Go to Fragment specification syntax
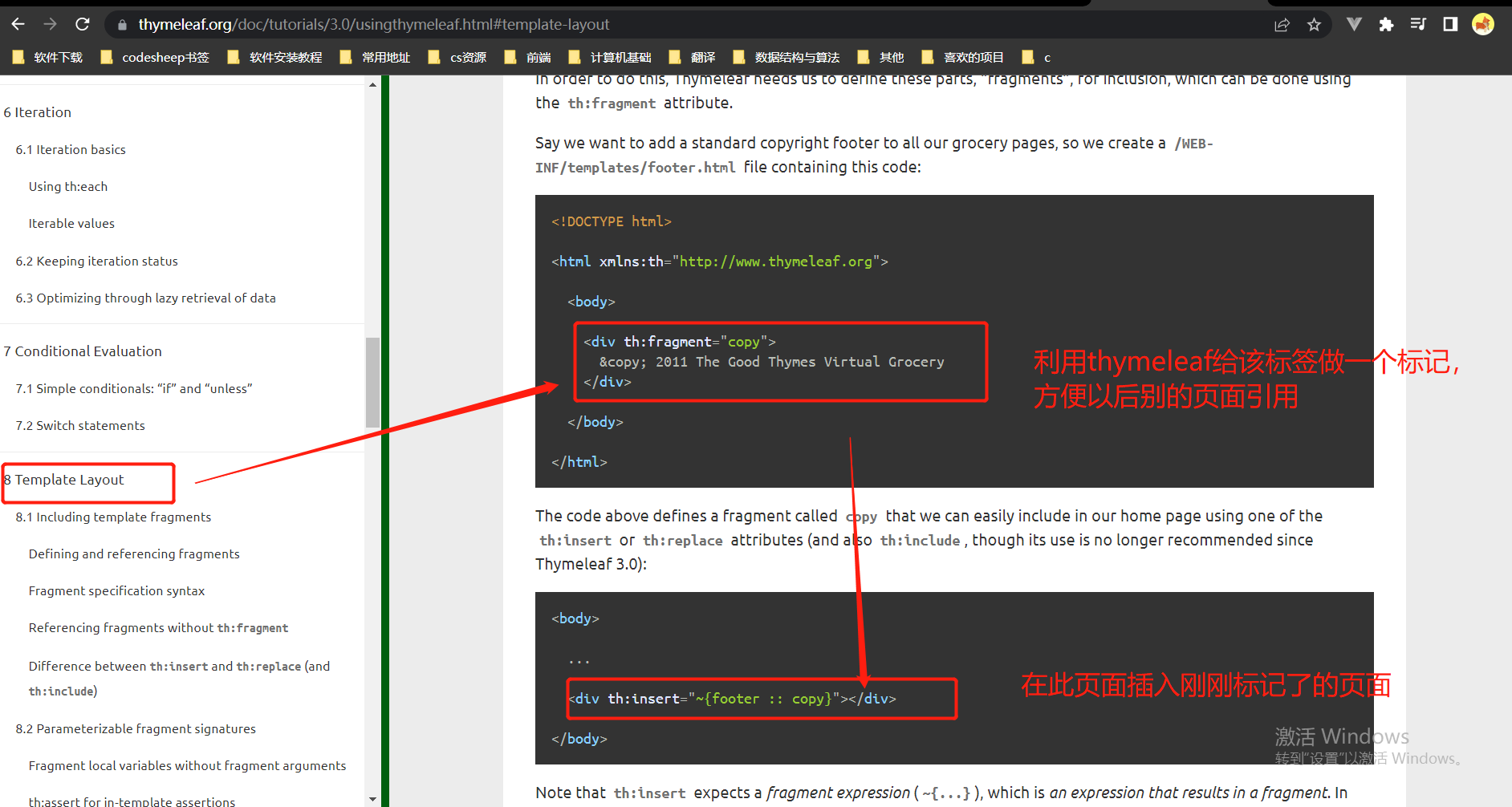Image resolution: width=1512 pixels, height=807 pixels. [x=116, y=590]
